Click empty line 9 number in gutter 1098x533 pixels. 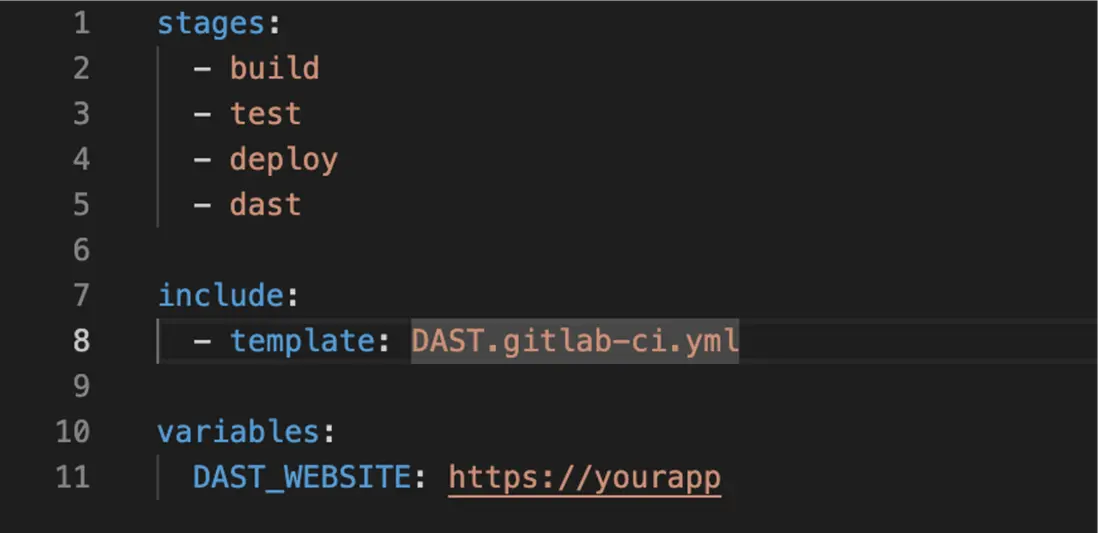point(81,386)
